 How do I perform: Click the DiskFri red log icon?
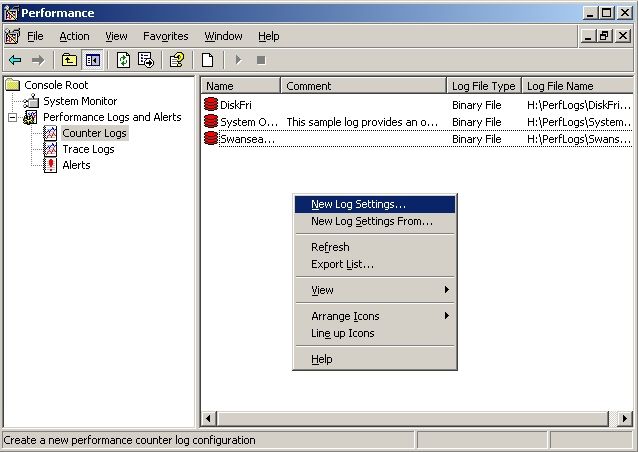click(211, 104)
